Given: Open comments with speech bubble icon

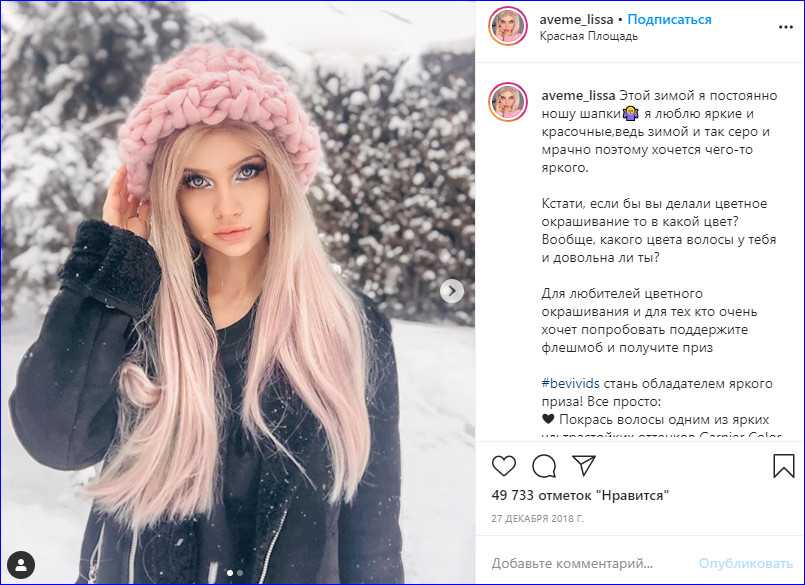Looking at the screenshot, I should 544,466.
